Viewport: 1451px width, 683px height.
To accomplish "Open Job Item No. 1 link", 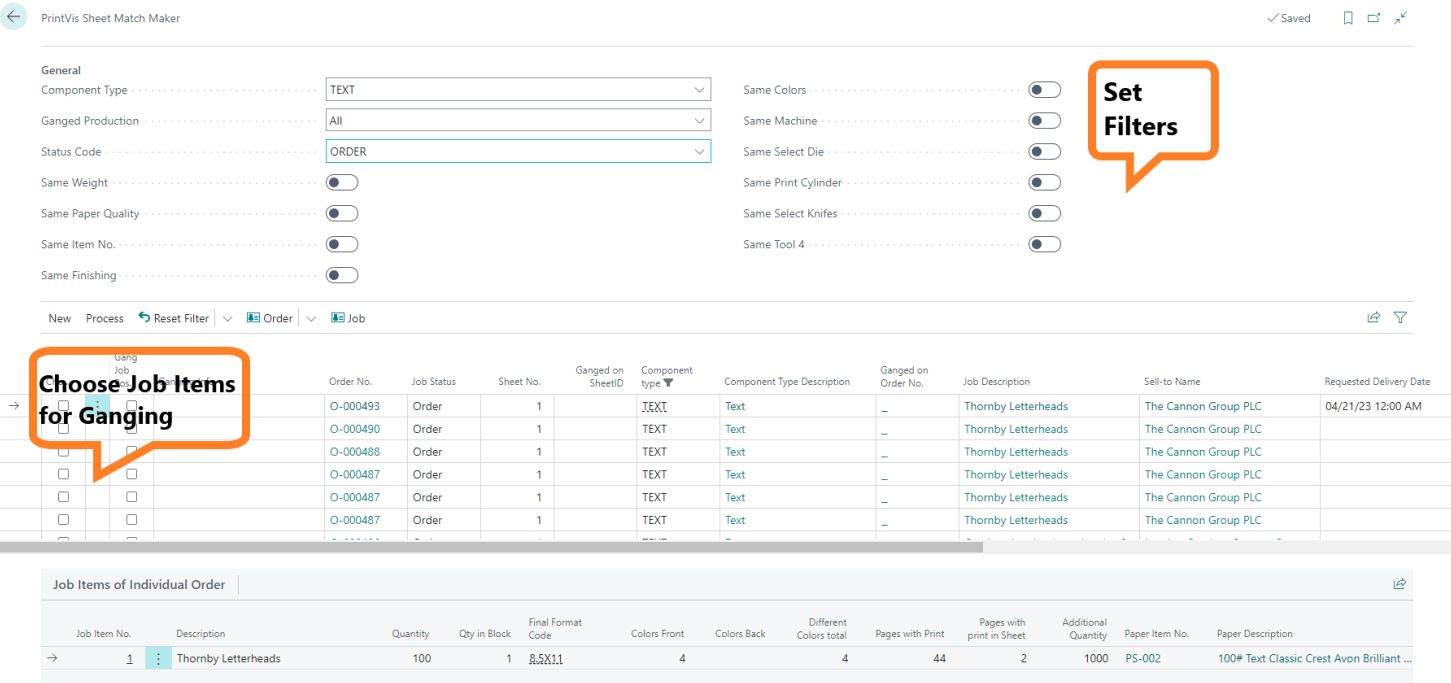I will [x=129, y=658].
